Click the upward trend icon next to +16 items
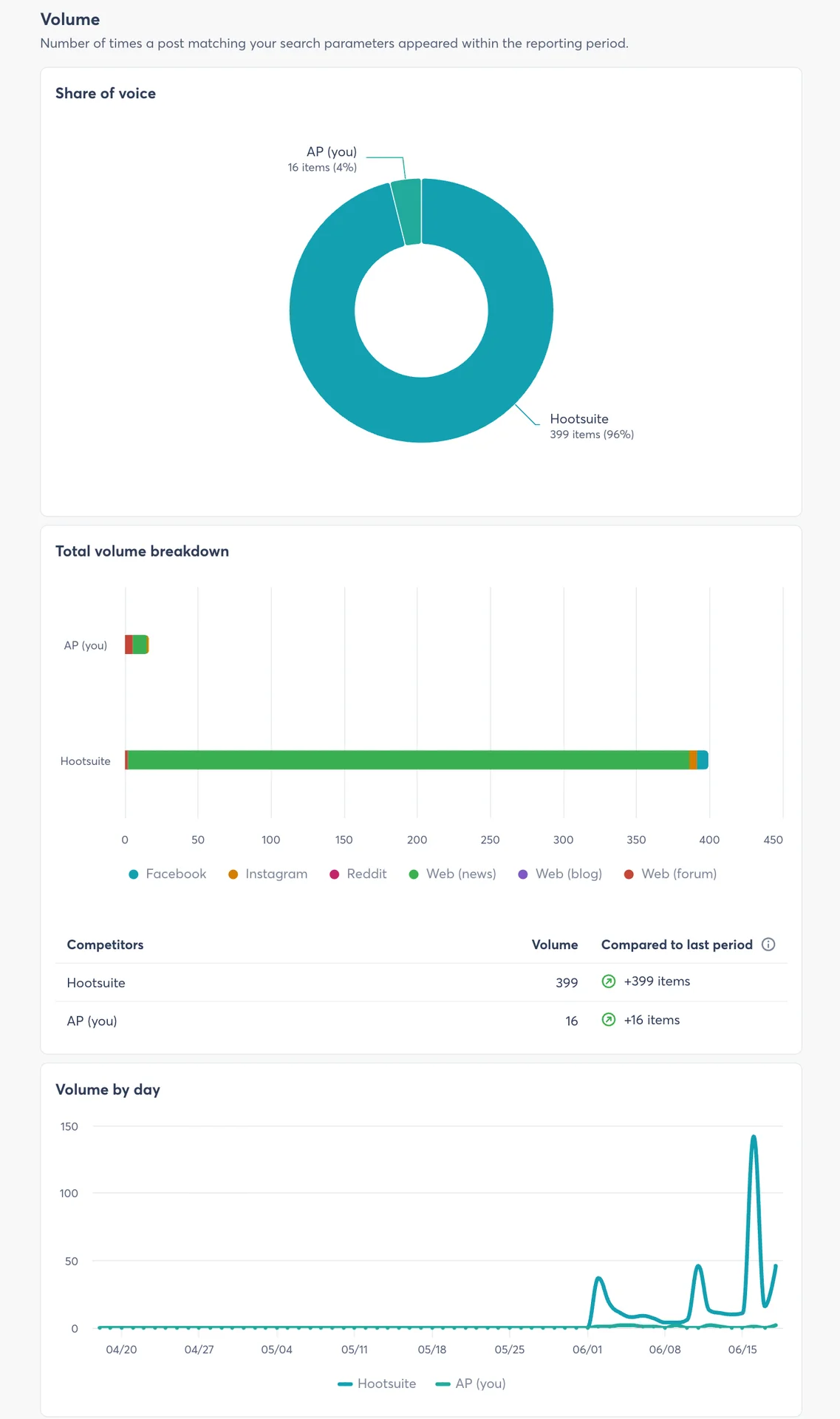This screenshot has height=1419, width=840. coord(609,1020)
